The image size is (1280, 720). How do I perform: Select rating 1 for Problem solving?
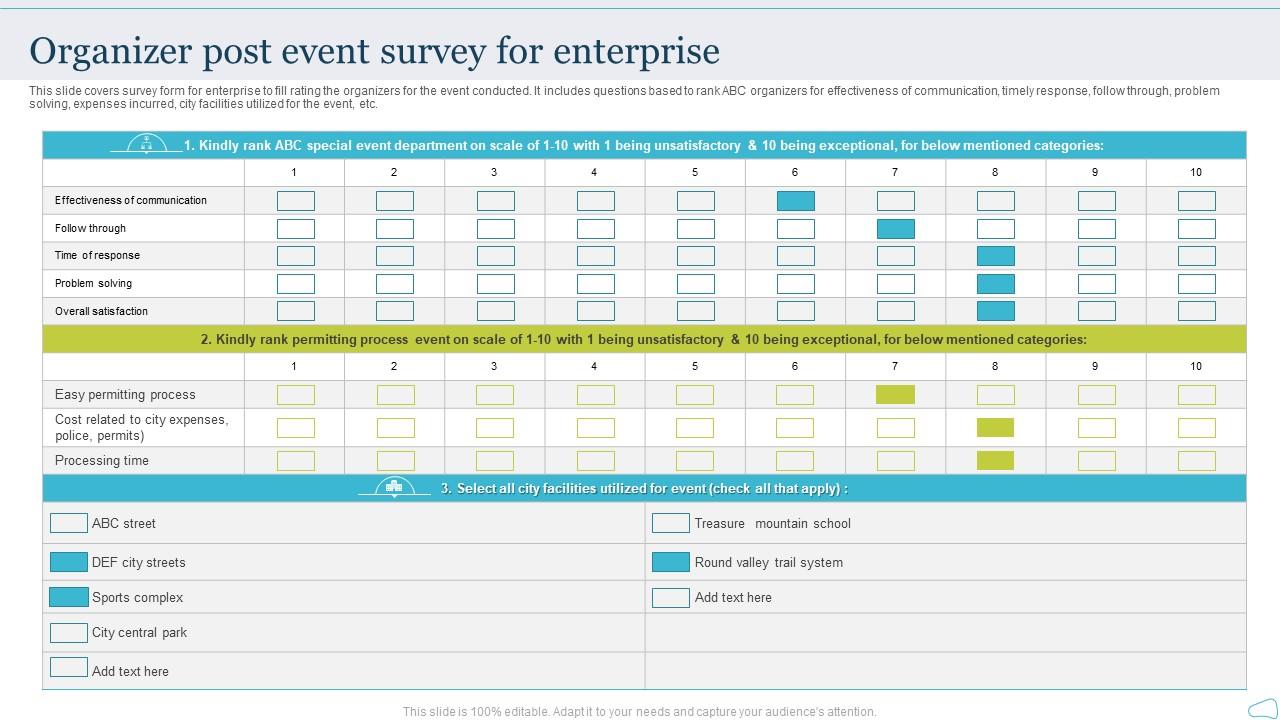295,283
